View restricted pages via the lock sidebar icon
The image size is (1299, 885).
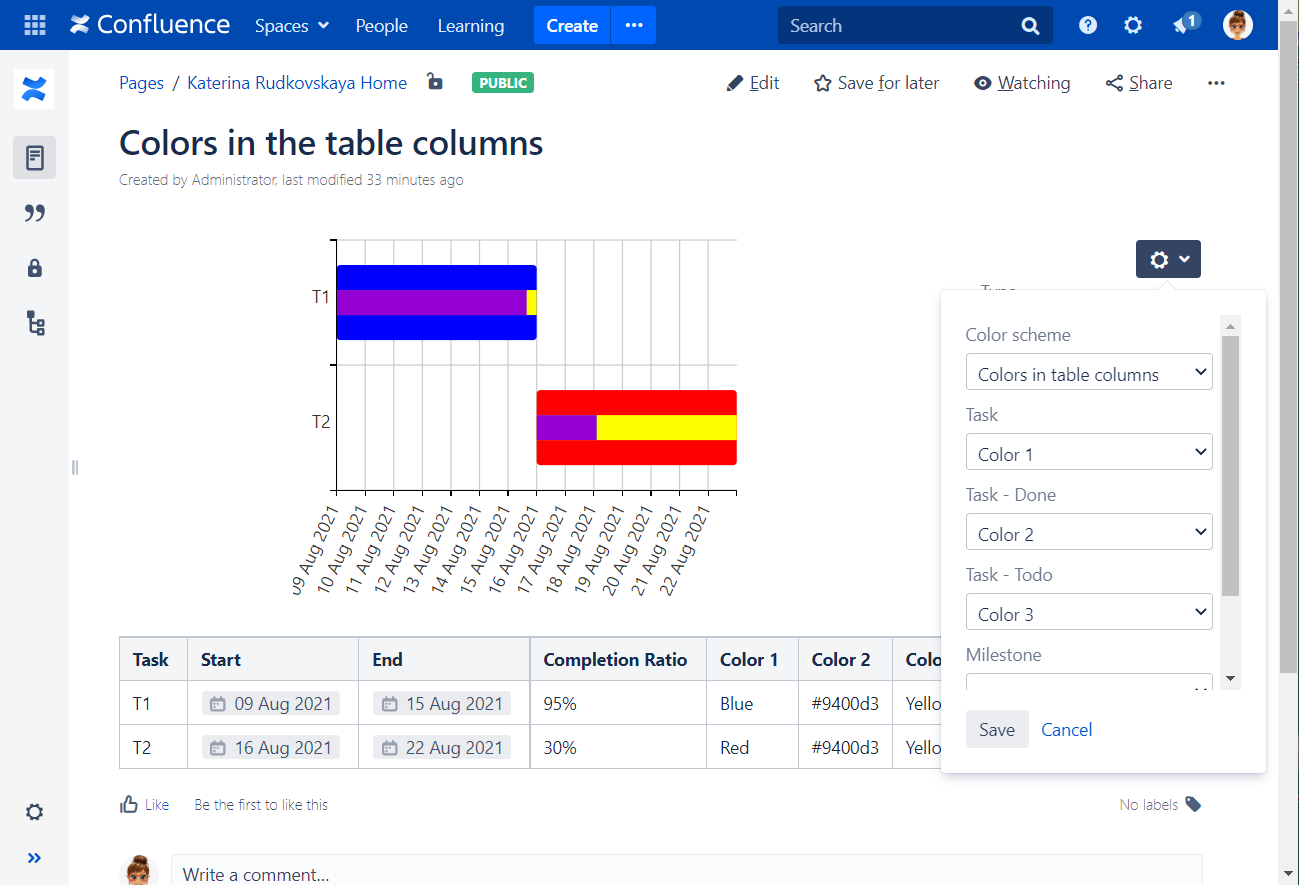(36, 267)
